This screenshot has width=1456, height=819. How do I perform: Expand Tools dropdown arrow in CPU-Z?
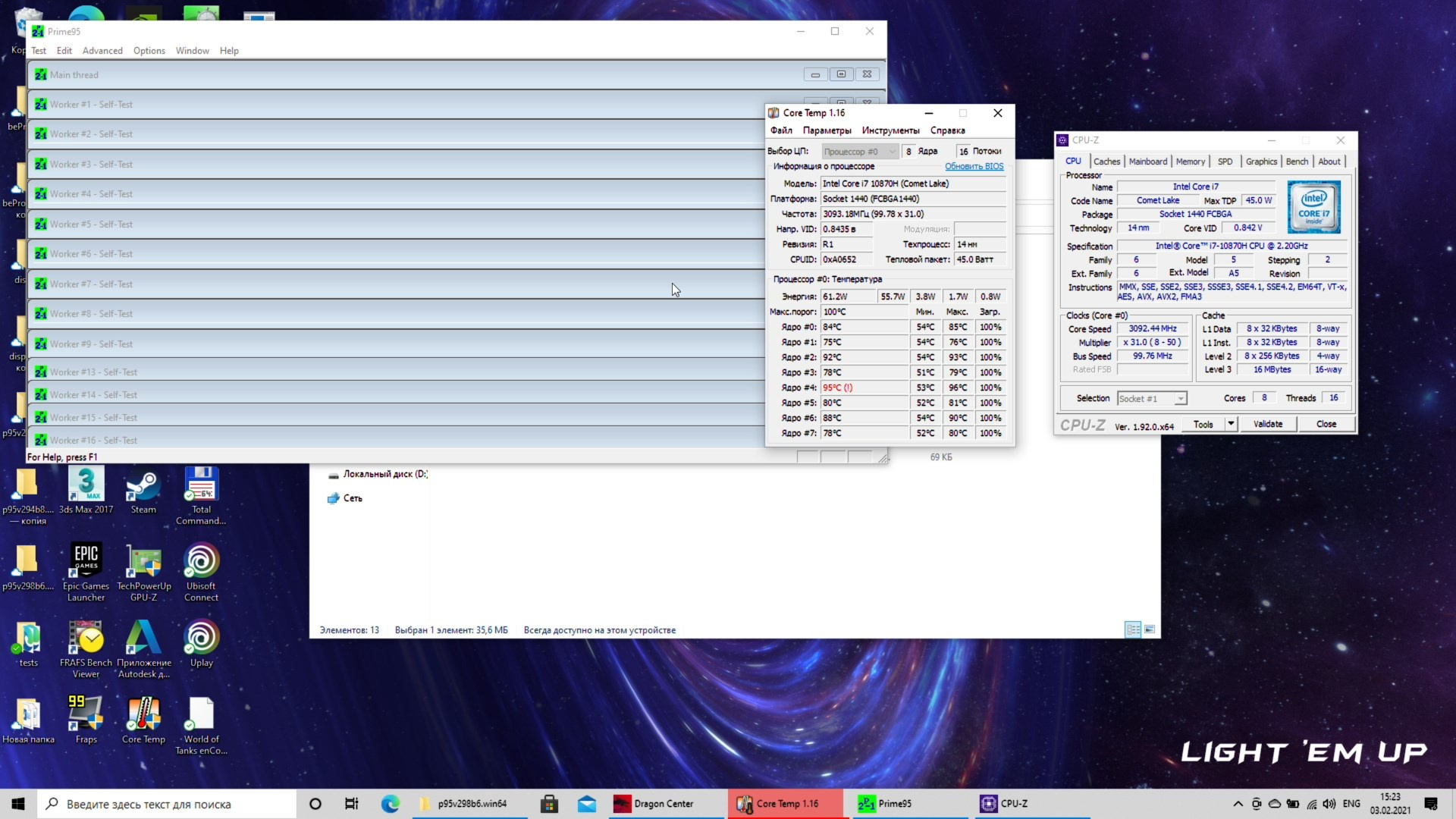coord(1231,424)
